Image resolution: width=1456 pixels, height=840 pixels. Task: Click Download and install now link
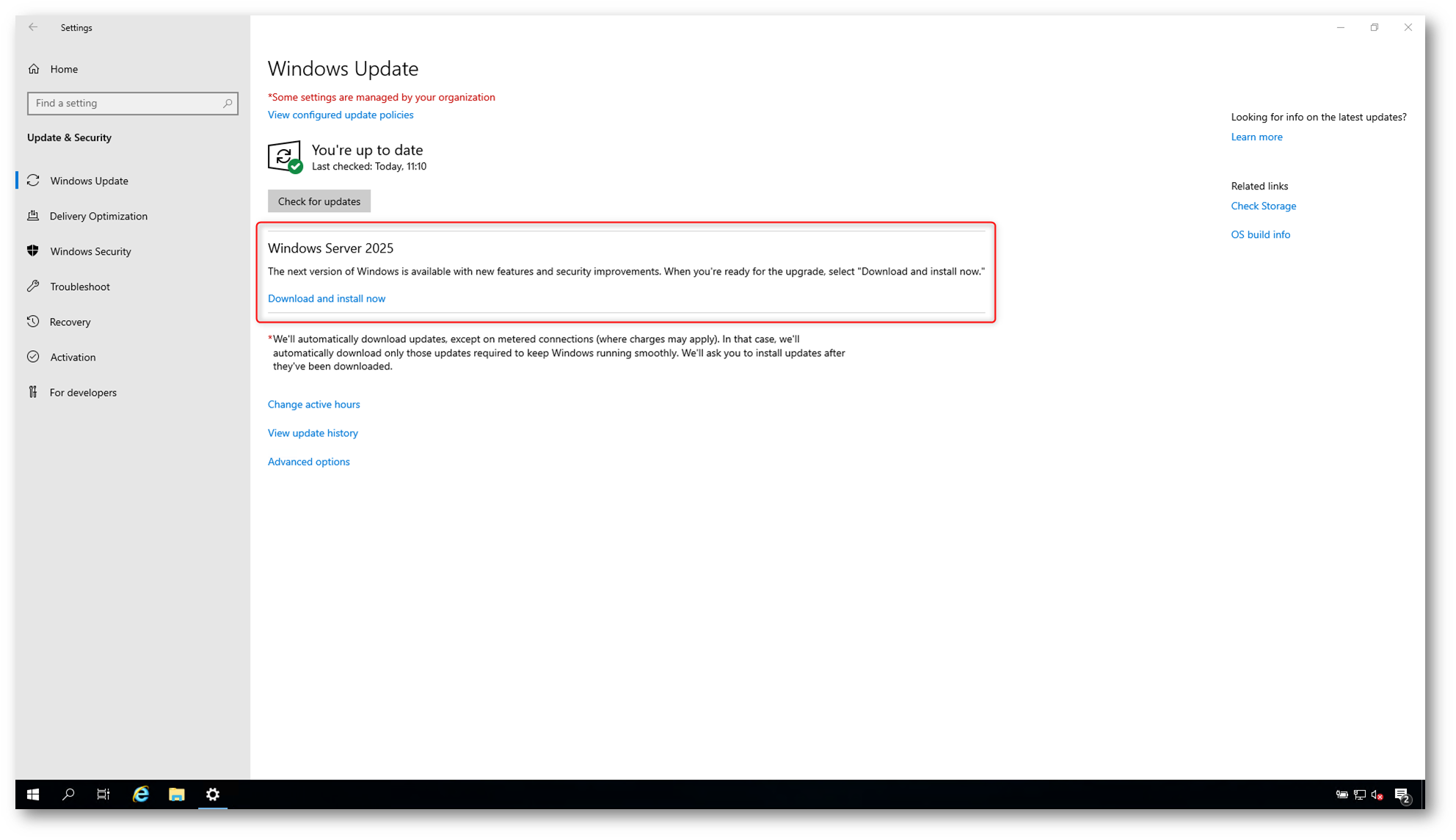coord(327,299)
